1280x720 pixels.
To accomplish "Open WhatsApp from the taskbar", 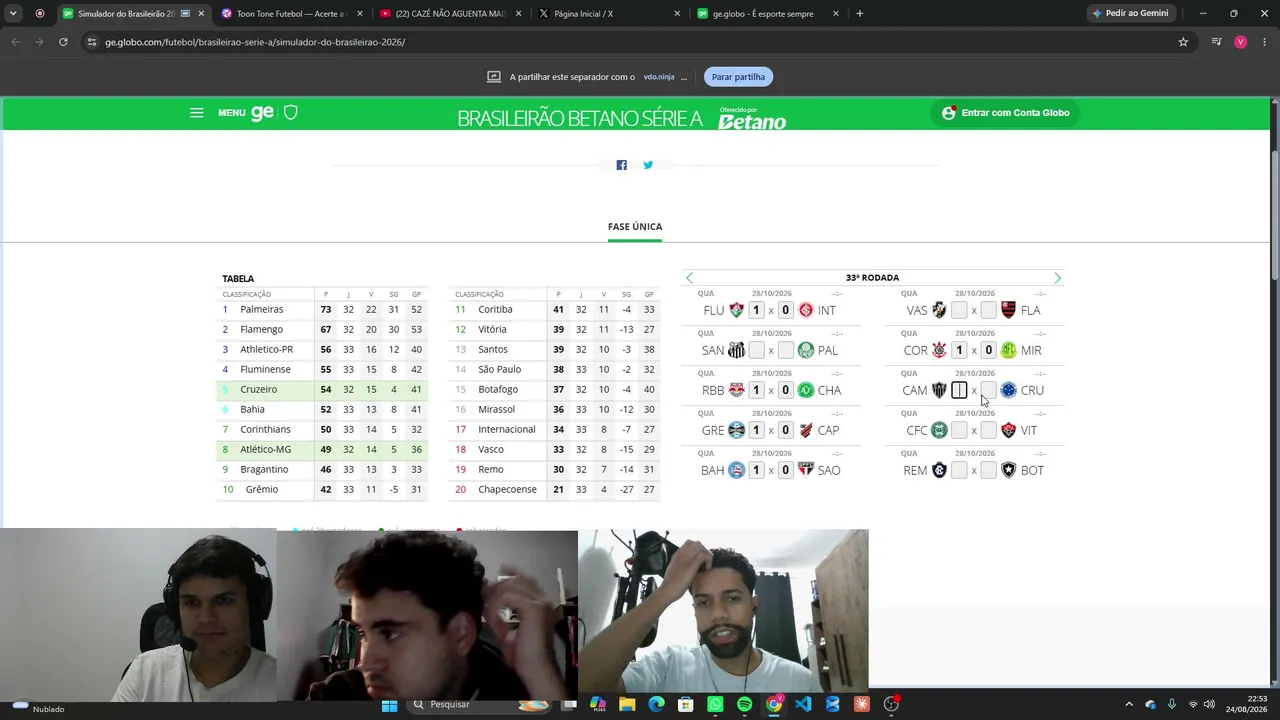I will click(715, 705).
